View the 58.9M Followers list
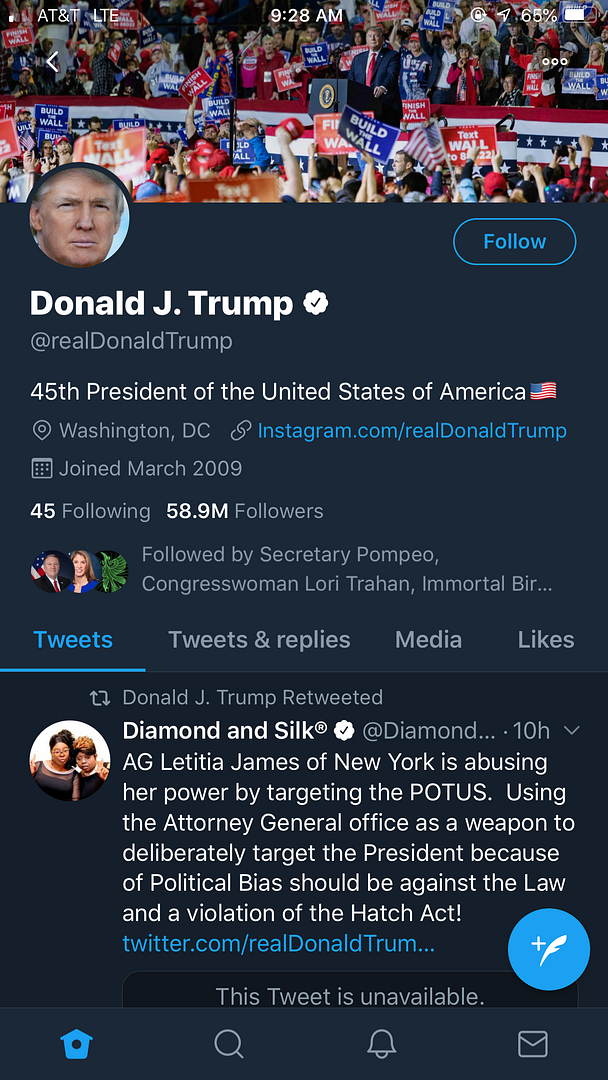 pyautogui.click(x=245, y=511)
